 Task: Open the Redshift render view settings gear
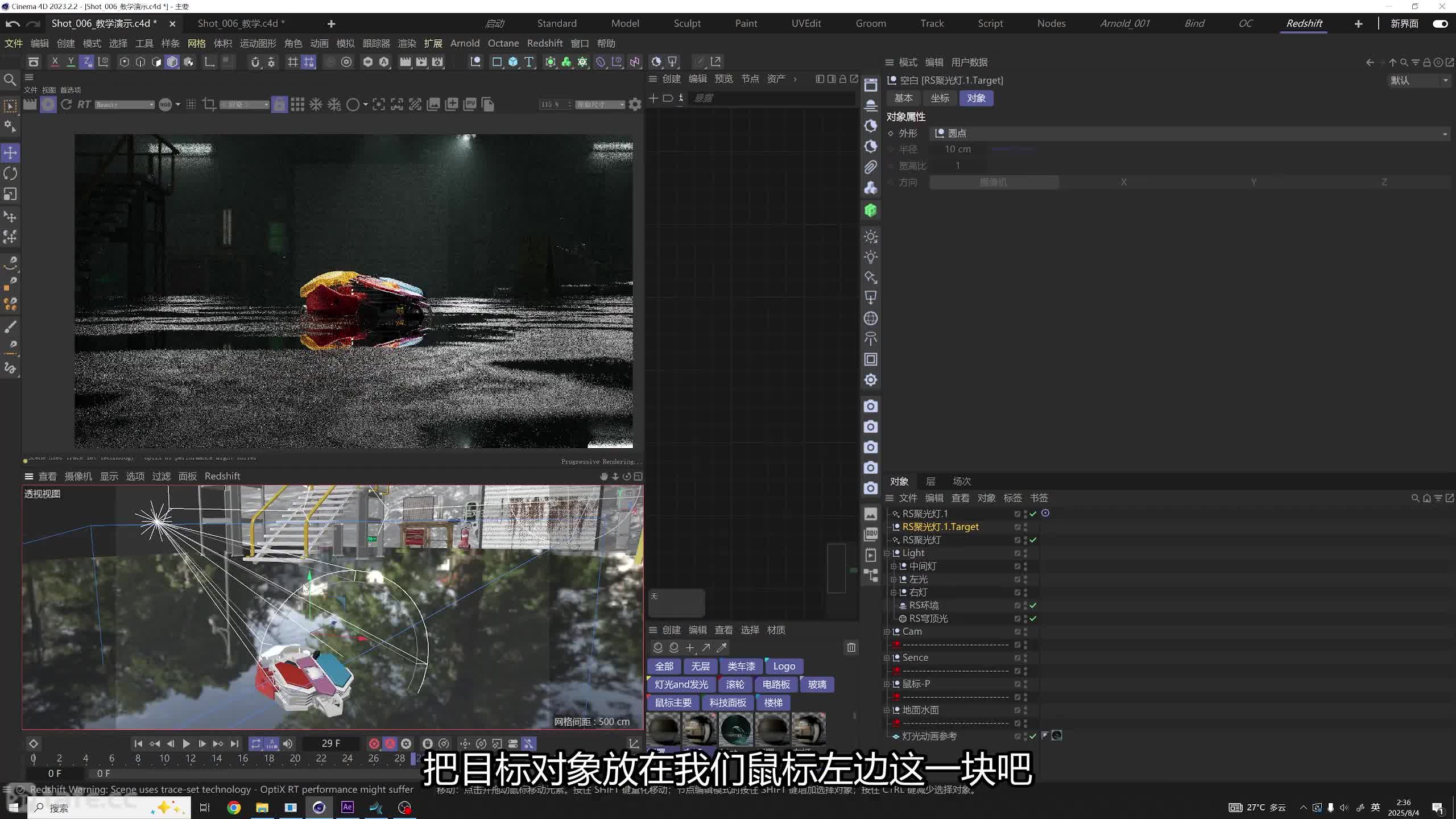(635, 105)
